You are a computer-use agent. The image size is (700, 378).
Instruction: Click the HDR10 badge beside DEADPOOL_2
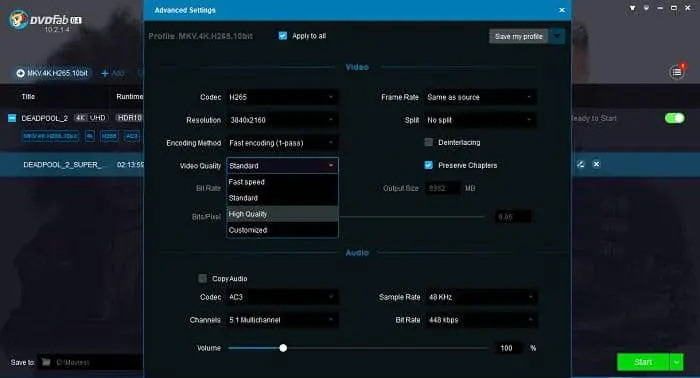pyautogui.click(x=129, y=118)
